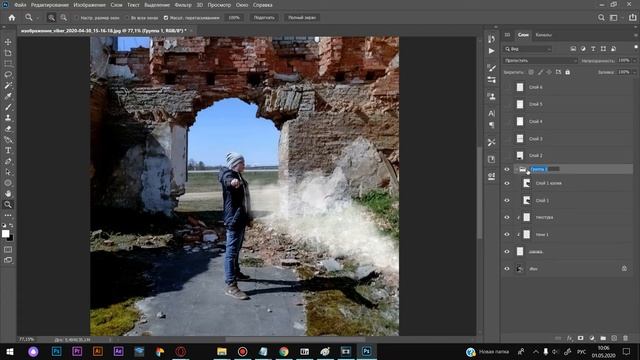Open zoom tool preset picker arrow
Image resolution: width=640 pixels, height=360 pixels.
[x=37, y=18]
